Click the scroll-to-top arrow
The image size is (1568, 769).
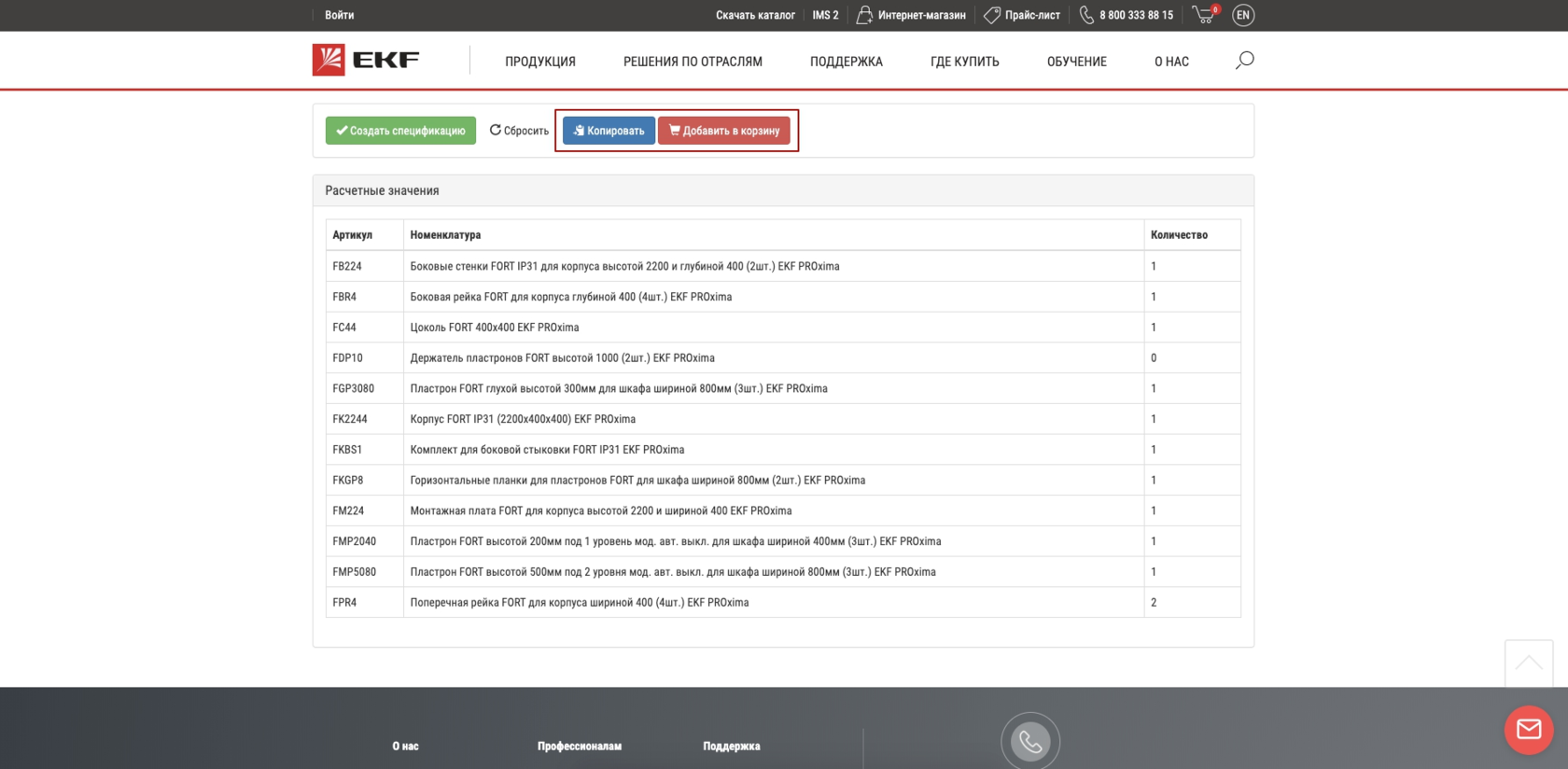tap(1529, 664)
